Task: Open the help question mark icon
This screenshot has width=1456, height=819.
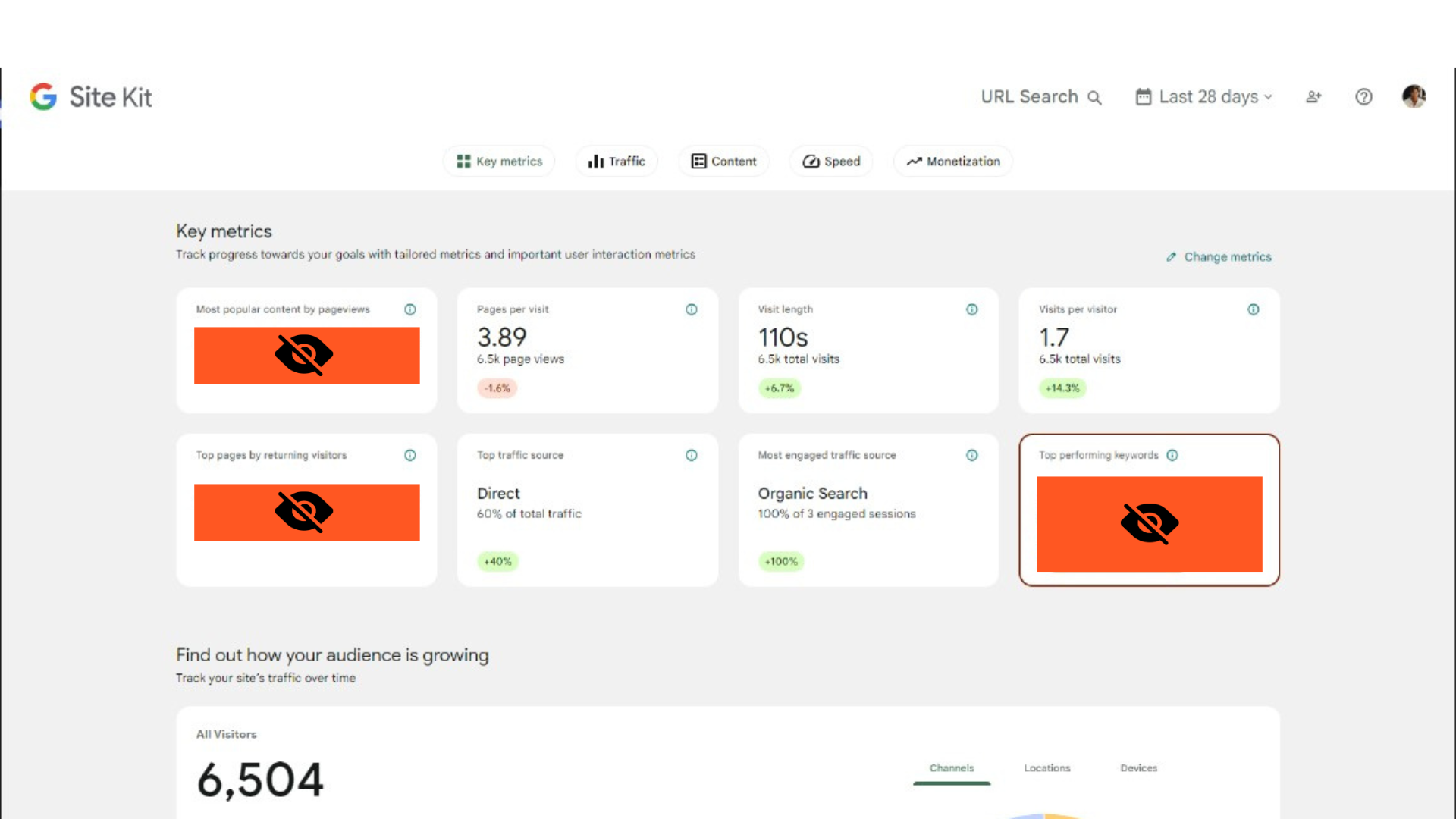Action: coord(1363,97)
